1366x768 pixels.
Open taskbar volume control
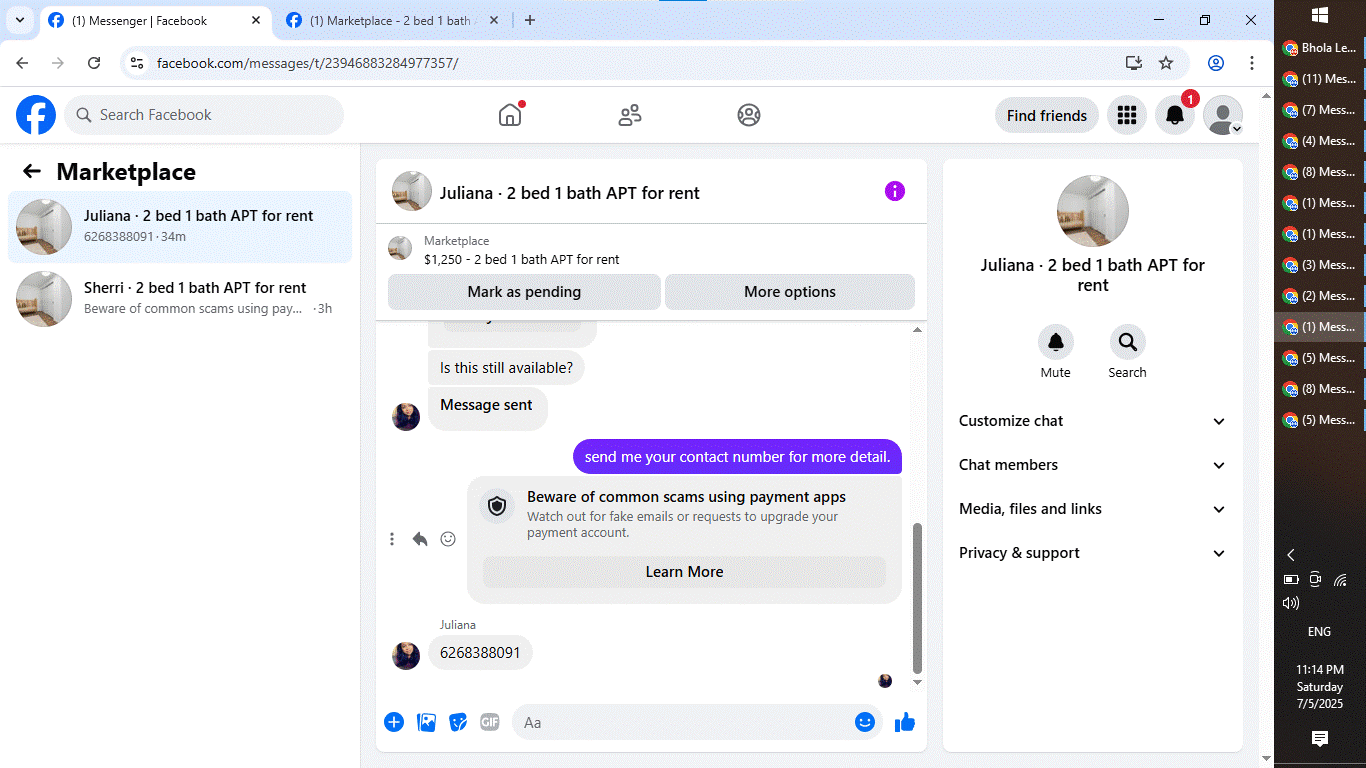coord(1291,603)
